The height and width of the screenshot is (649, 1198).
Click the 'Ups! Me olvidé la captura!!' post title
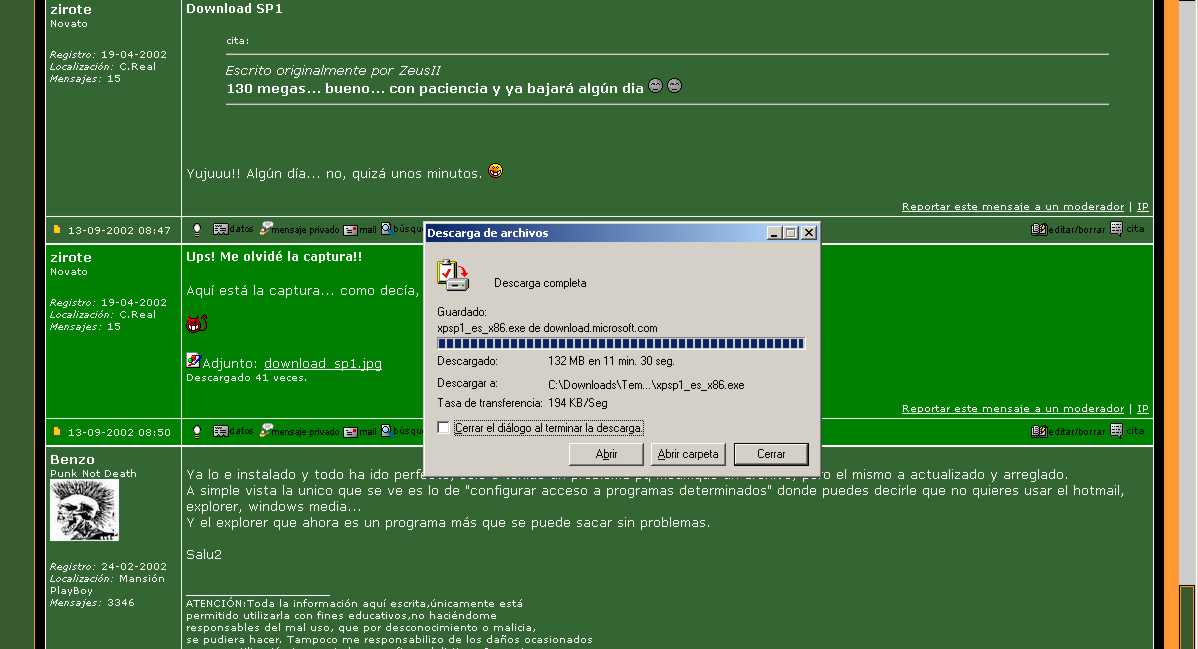(274, 257)
